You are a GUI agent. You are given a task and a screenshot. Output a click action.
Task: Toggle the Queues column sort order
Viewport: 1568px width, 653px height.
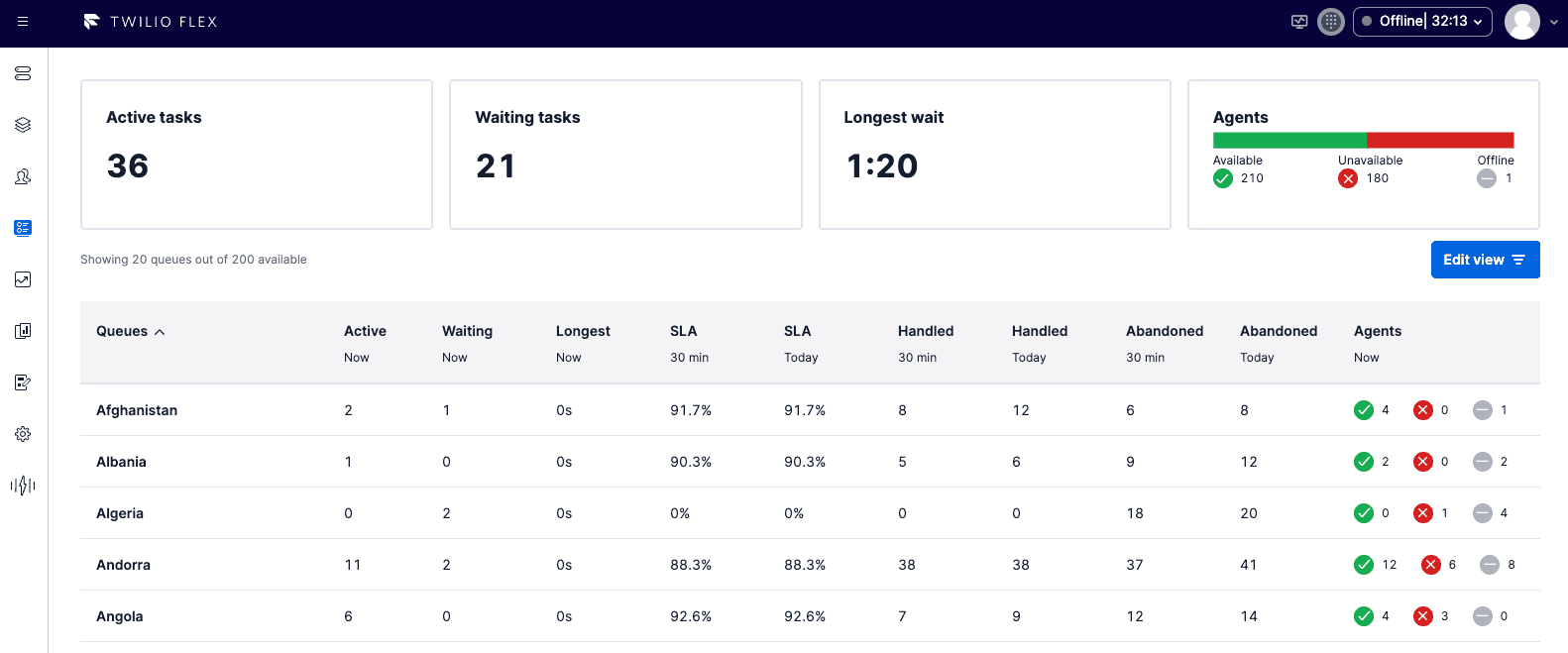coord(130,331)
